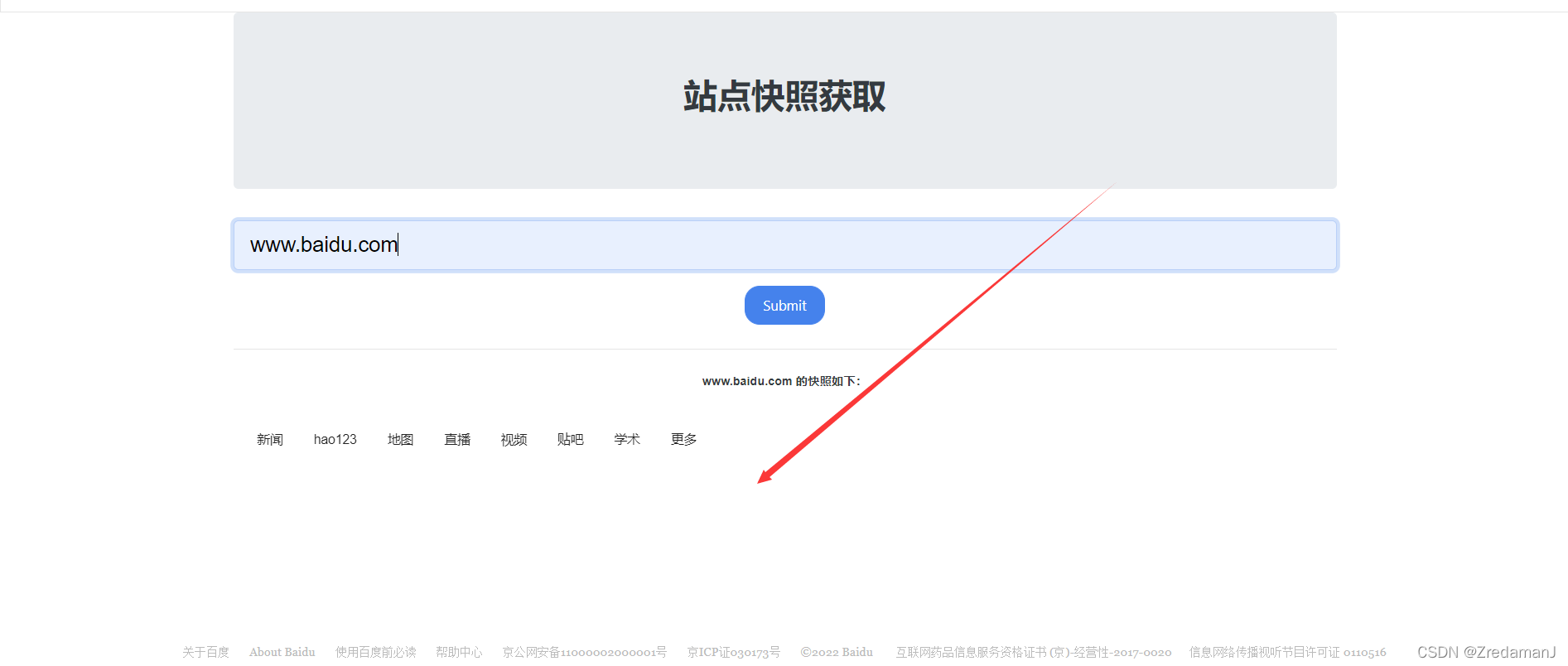Open the 直播 link
The width and height of the screenshot is (1568, 666).
click(x=457, y=439)
